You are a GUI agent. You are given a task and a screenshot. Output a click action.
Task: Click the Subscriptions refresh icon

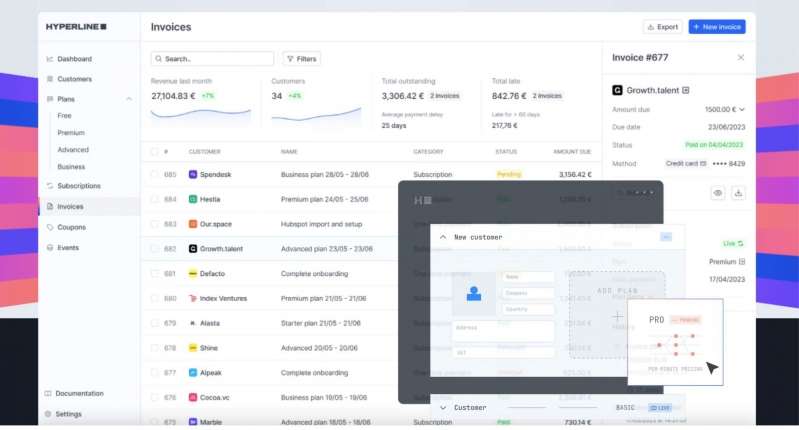tap(49, 186)
